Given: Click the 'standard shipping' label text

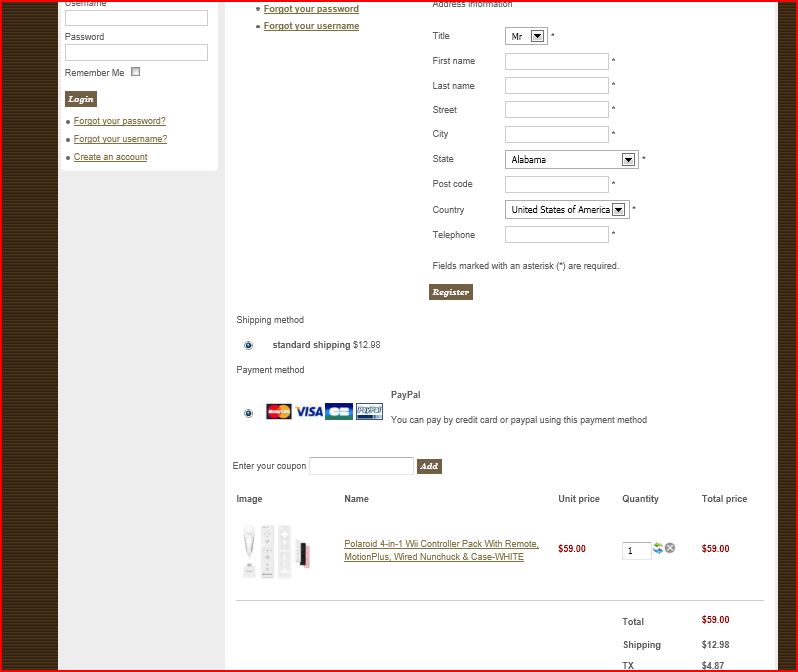Looking at the screenshot, I should tap(311, 345).
